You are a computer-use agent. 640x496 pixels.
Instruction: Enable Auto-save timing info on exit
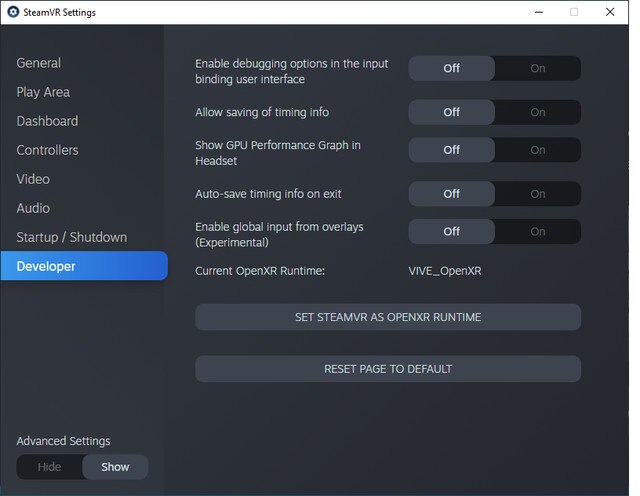point(538,194)
